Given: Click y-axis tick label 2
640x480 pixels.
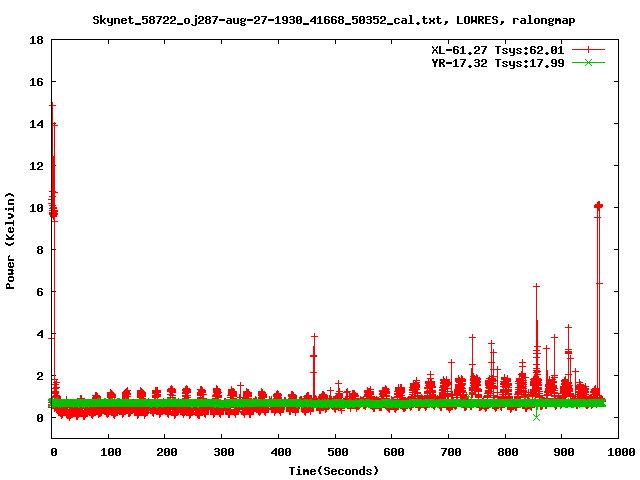Looking at the screenshot, I should pos(40,376).
